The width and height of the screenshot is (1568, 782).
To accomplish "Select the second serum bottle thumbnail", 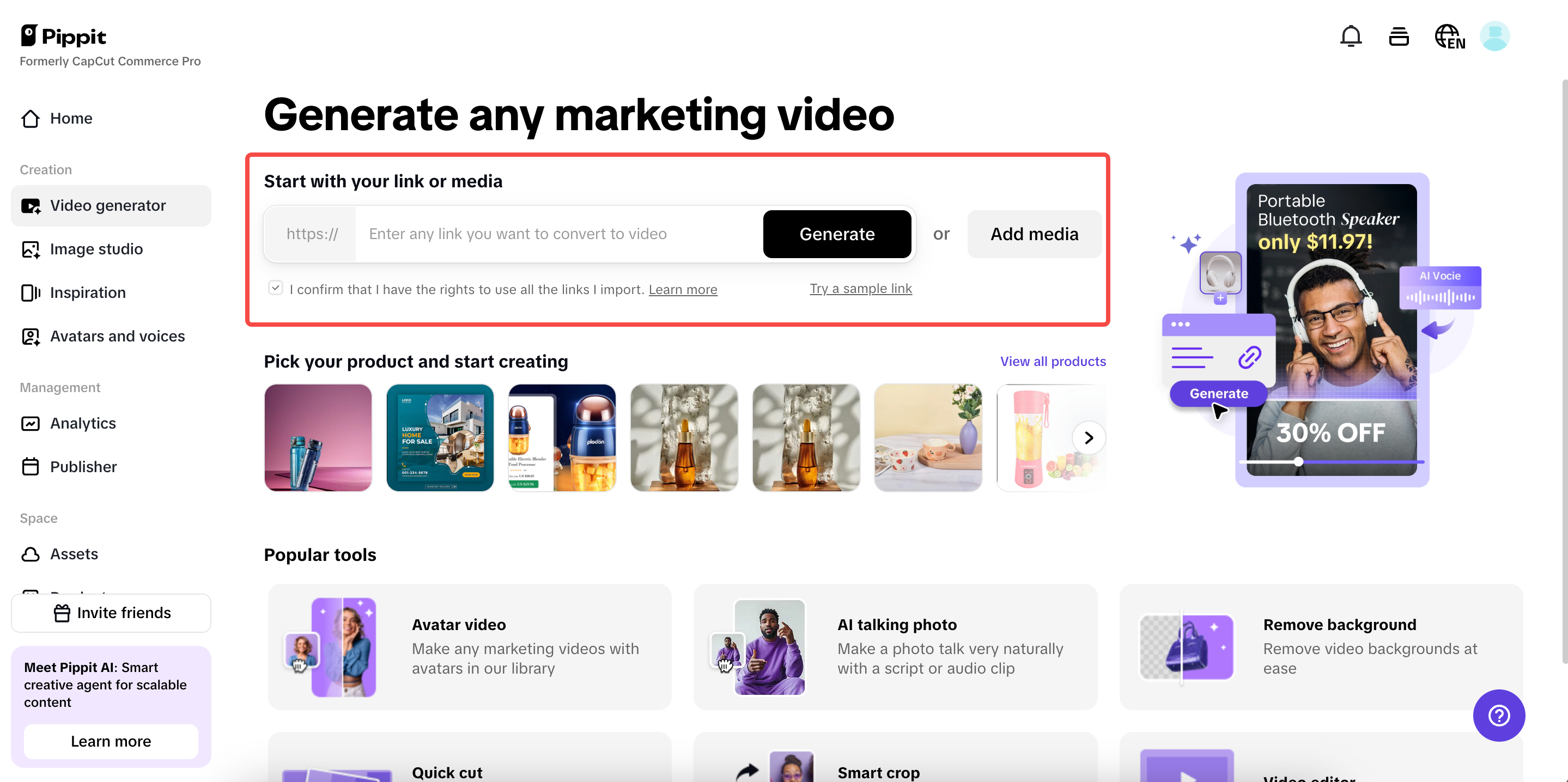I will tap(806, 437).
